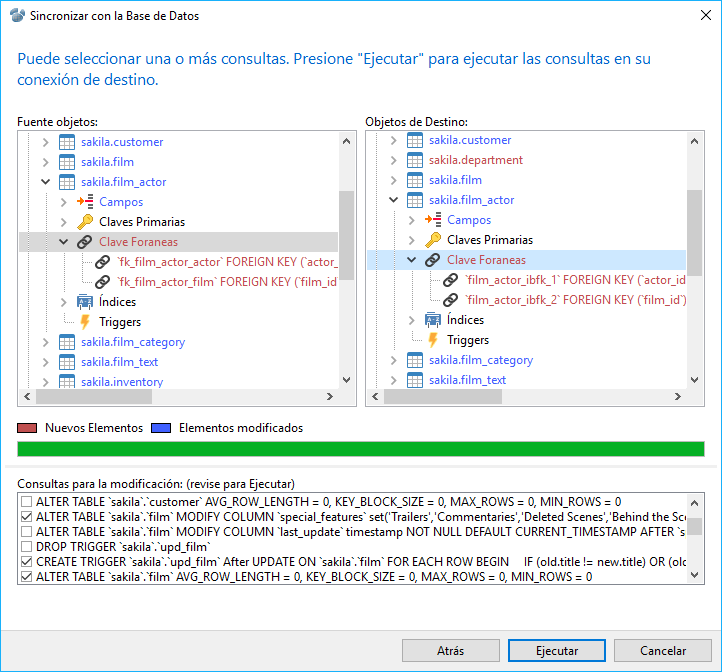
Task: Click source objects vertical scrollbar up arrow
Action: (347, 141)
